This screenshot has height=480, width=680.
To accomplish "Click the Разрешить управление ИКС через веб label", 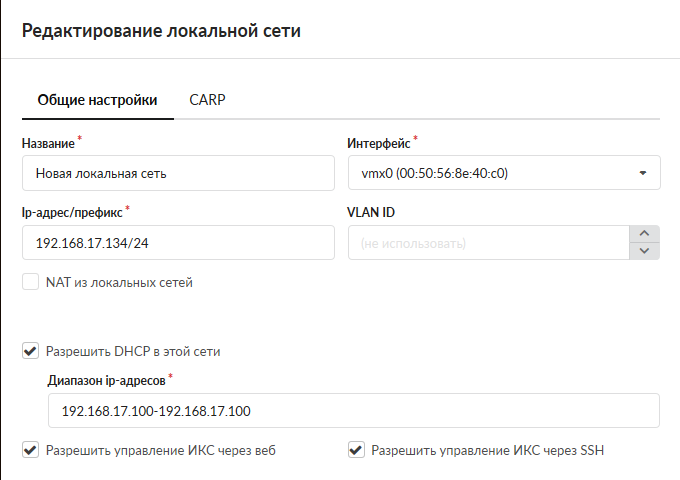I will coord(161,451).
